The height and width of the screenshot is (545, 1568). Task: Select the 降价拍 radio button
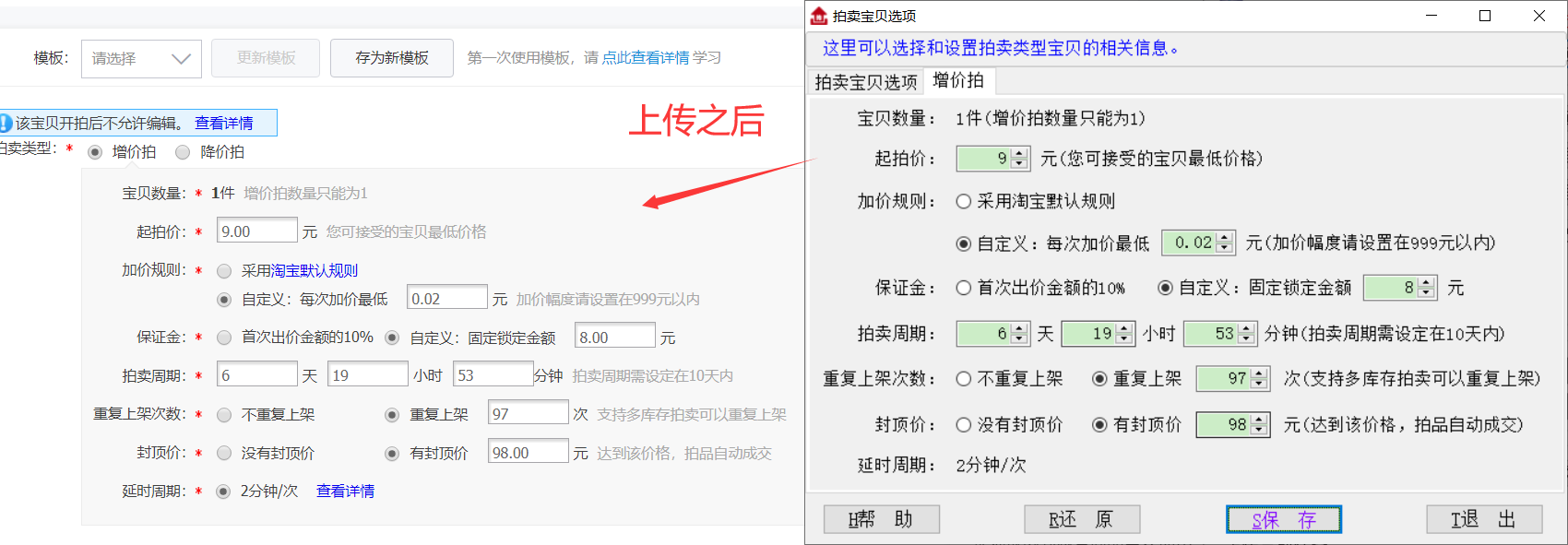pos(183,152)
